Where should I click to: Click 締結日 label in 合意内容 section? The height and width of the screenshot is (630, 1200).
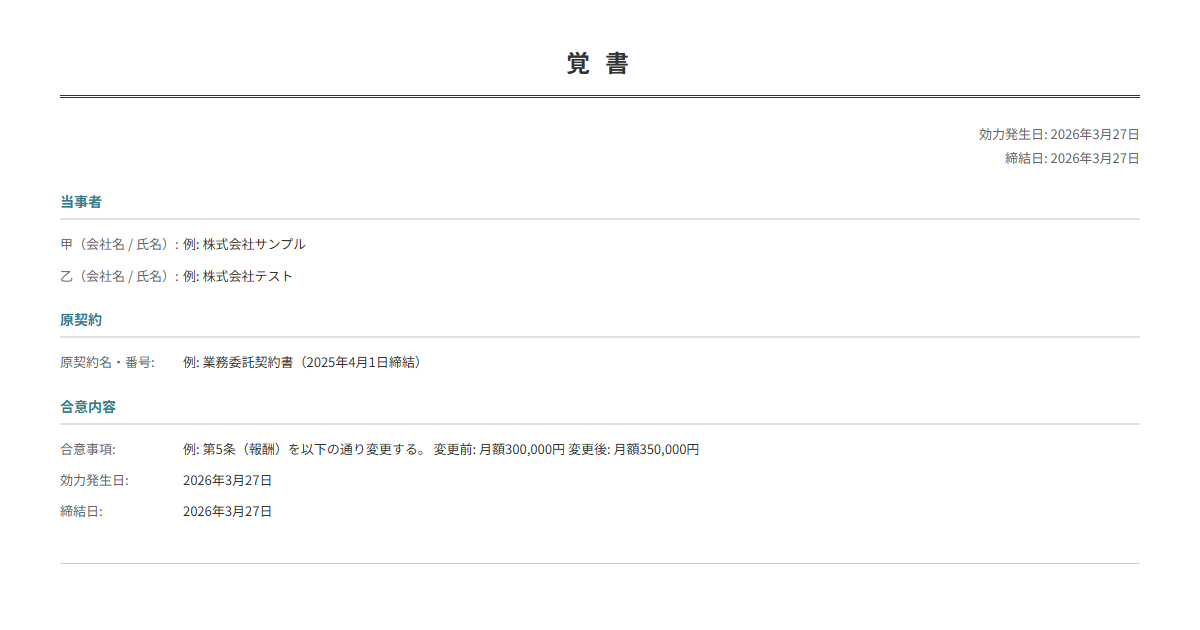(81, 512)
